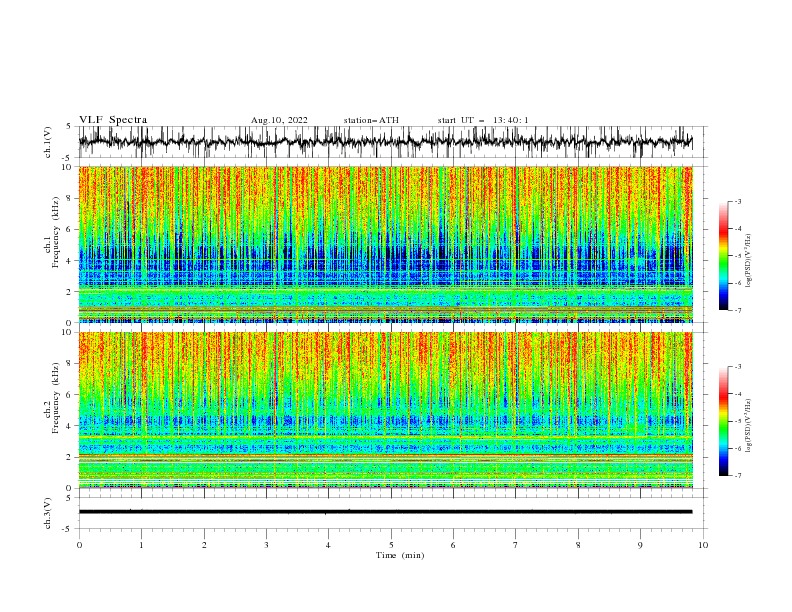Click the flat ch.3 voltage trace
The image size is (792, 612).
(385, 512)
